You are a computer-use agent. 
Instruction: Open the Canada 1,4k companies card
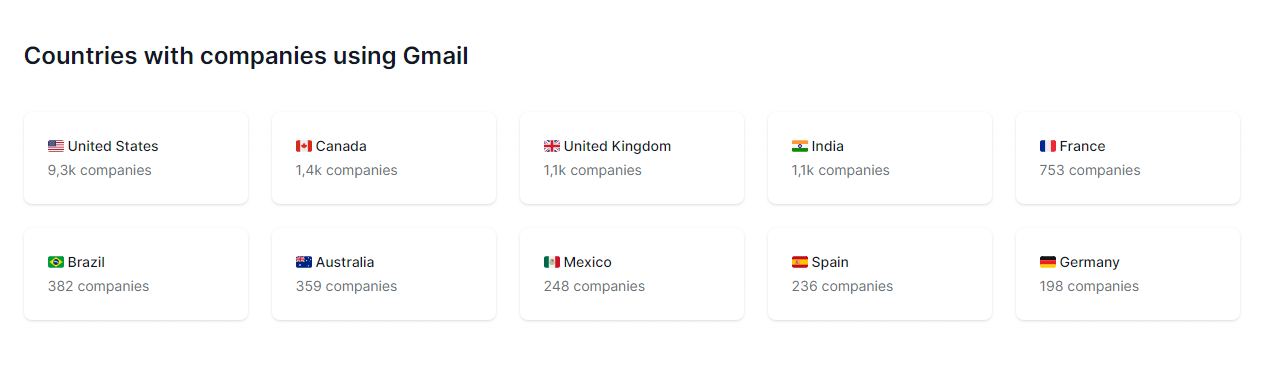384,158
